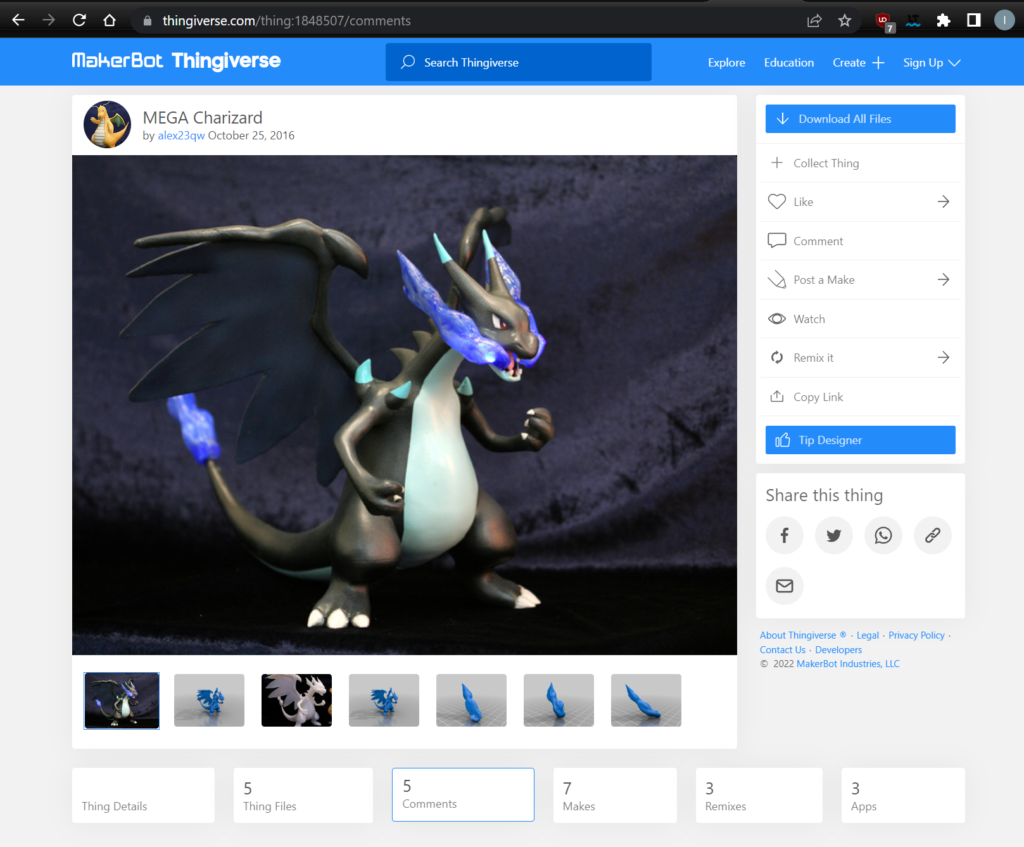Share by email envelope icon
The width and height of the screenshot is (1024, 847).
click(784, 586)
